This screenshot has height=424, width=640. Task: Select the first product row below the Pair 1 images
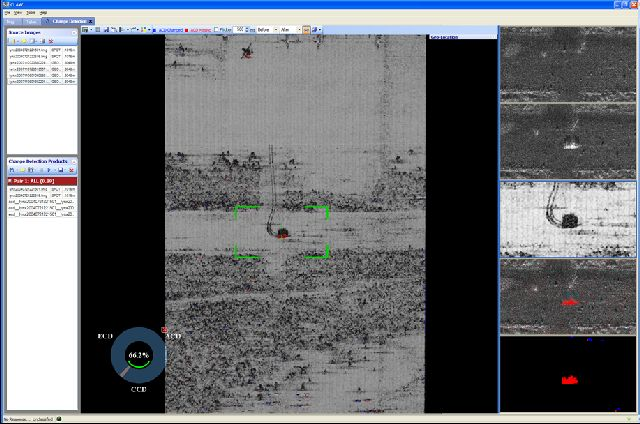[x=42, y=202]
